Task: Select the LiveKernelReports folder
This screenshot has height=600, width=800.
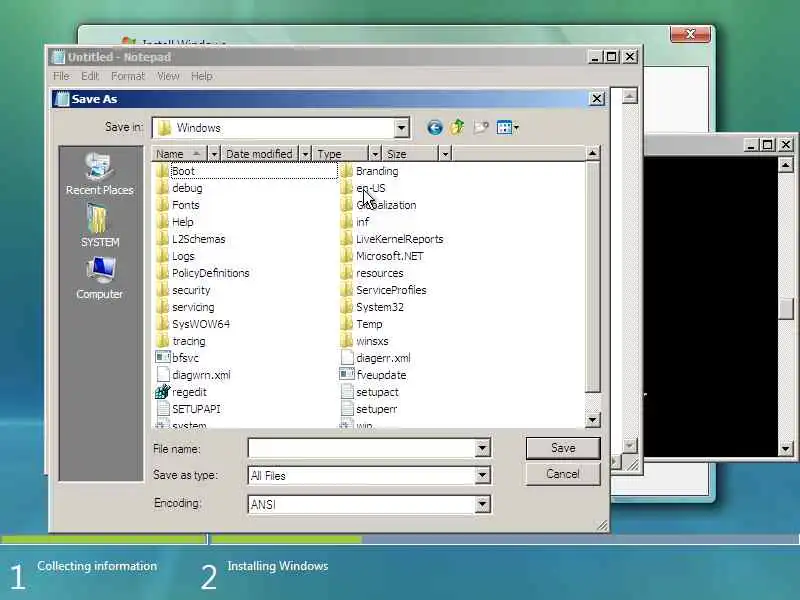Action: tap(392, 239)
